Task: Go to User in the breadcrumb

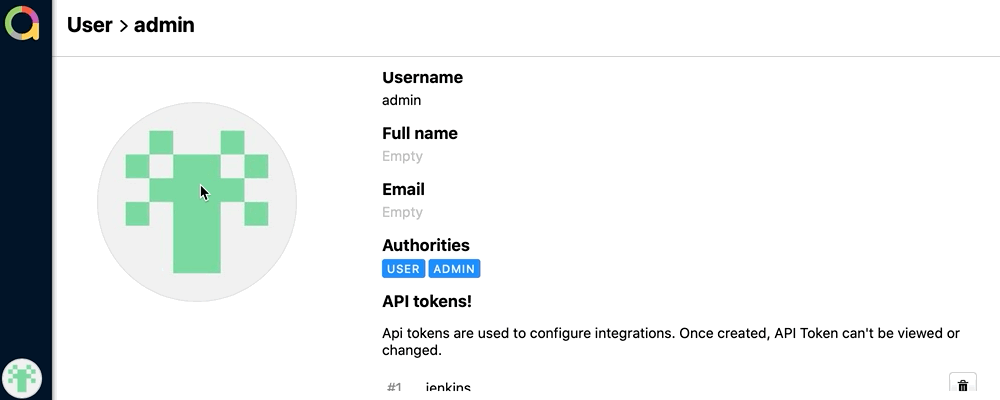Action: [x=89, y=25]
